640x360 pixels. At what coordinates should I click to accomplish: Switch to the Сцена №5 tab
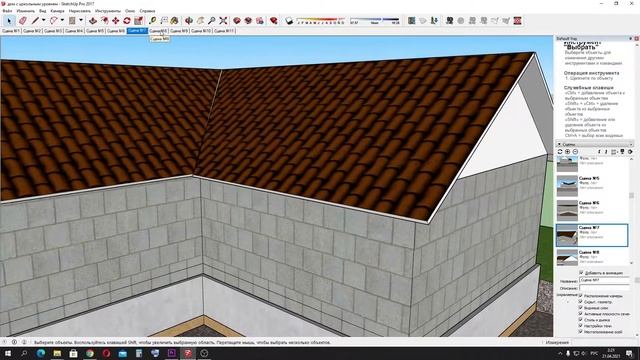pos(95,31)
